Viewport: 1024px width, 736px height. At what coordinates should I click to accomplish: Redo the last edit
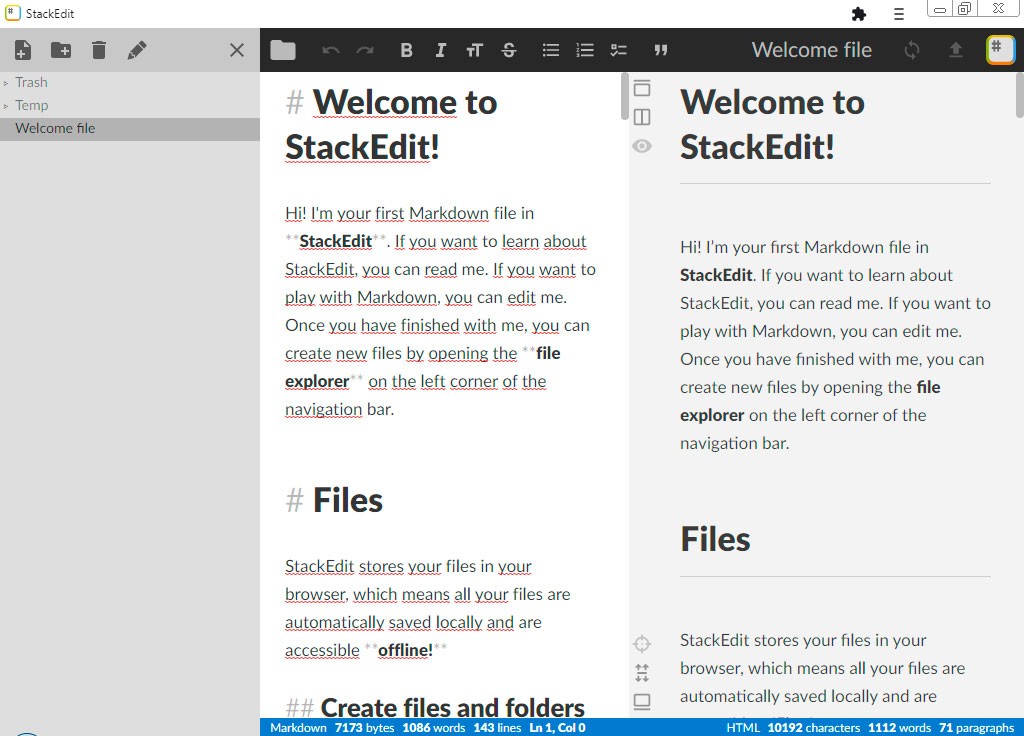click(365, 50)
